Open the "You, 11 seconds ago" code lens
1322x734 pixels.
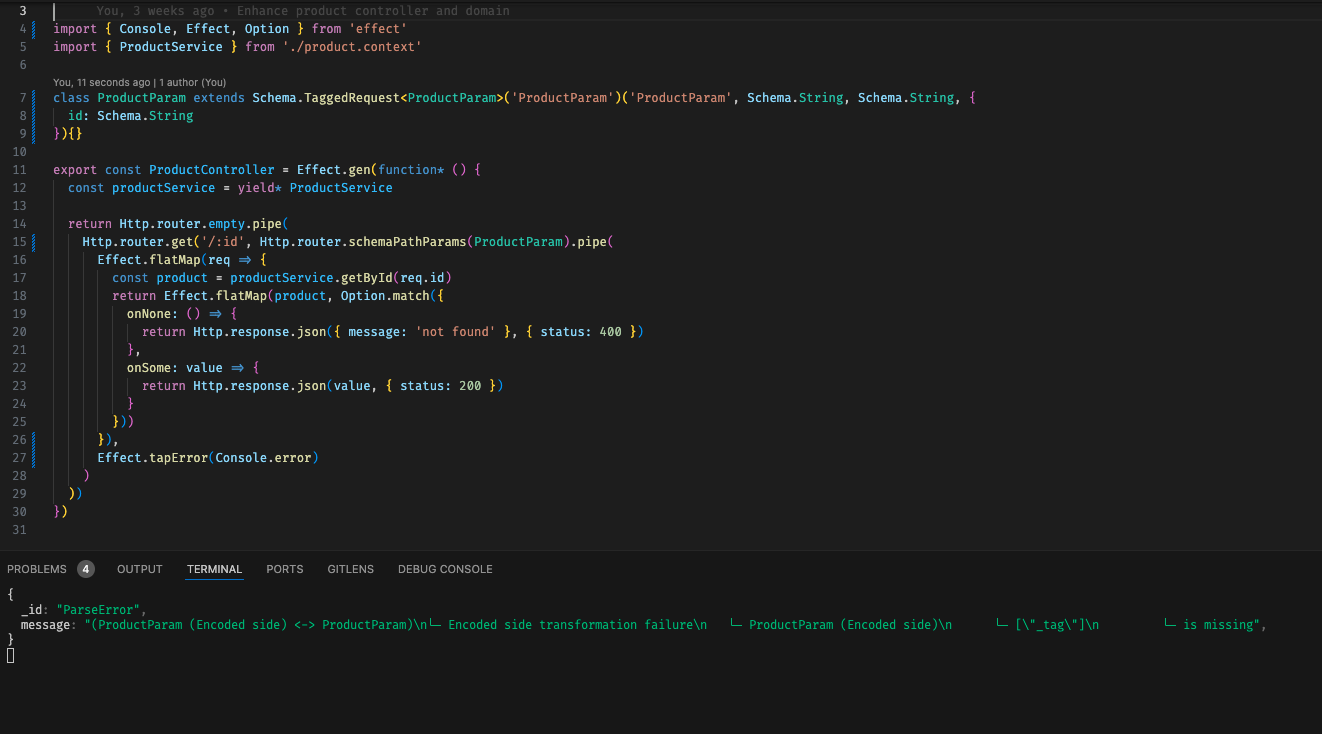[102, 82]
